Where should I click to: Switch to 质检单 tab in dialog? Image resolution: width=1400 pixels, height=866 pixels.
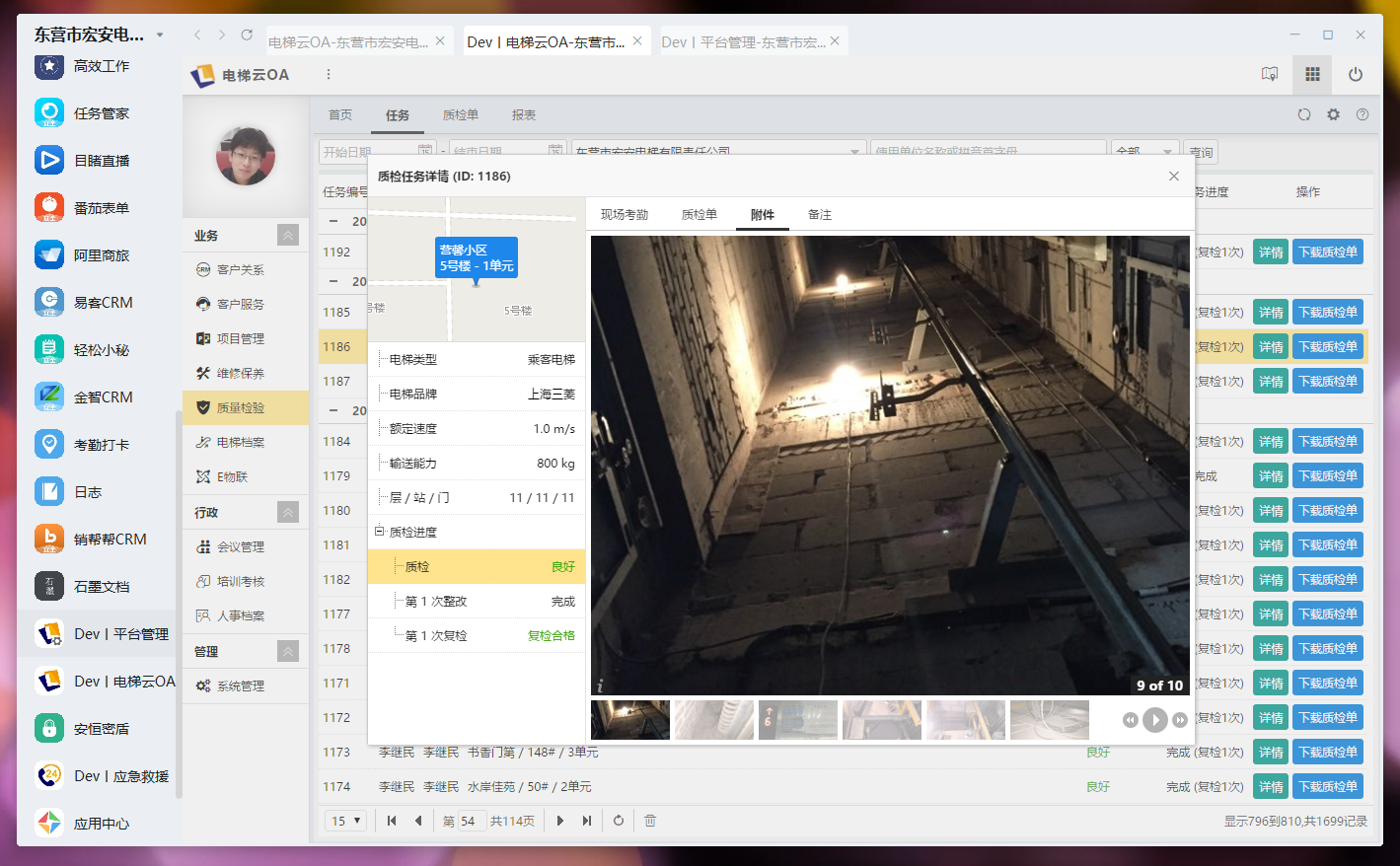pyautogui.click(x=700, y=214)
